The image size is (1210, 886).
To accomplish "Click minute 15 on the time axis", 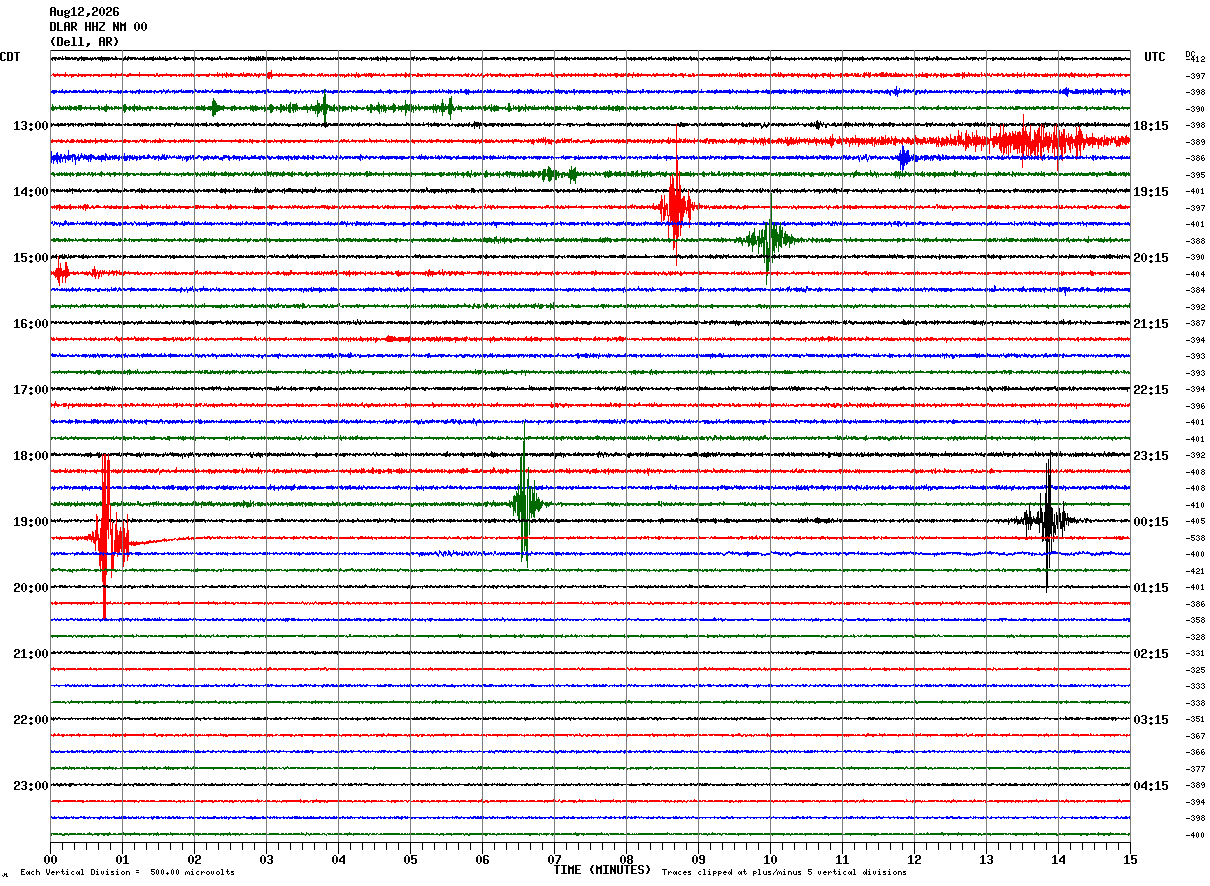I will point(1130,859).
